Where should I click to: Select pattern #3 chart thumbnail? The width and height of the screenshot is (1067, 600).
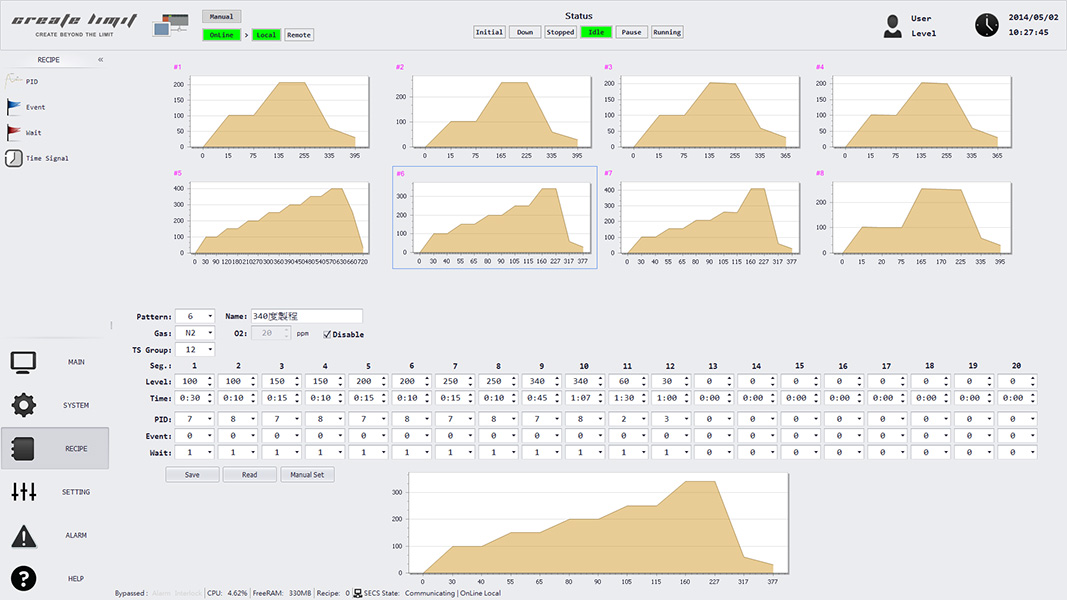point(702,113)
